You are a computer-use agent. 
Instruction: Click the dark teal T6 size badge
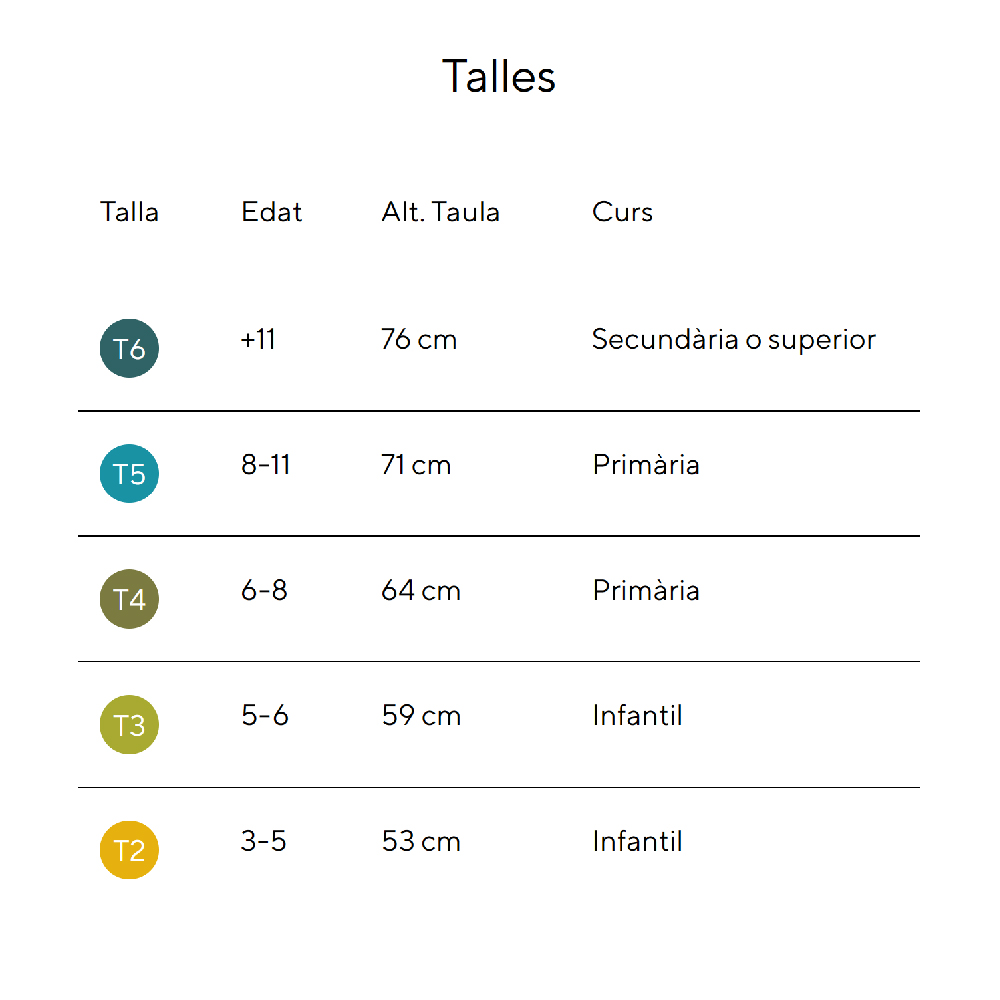[129, 349]
